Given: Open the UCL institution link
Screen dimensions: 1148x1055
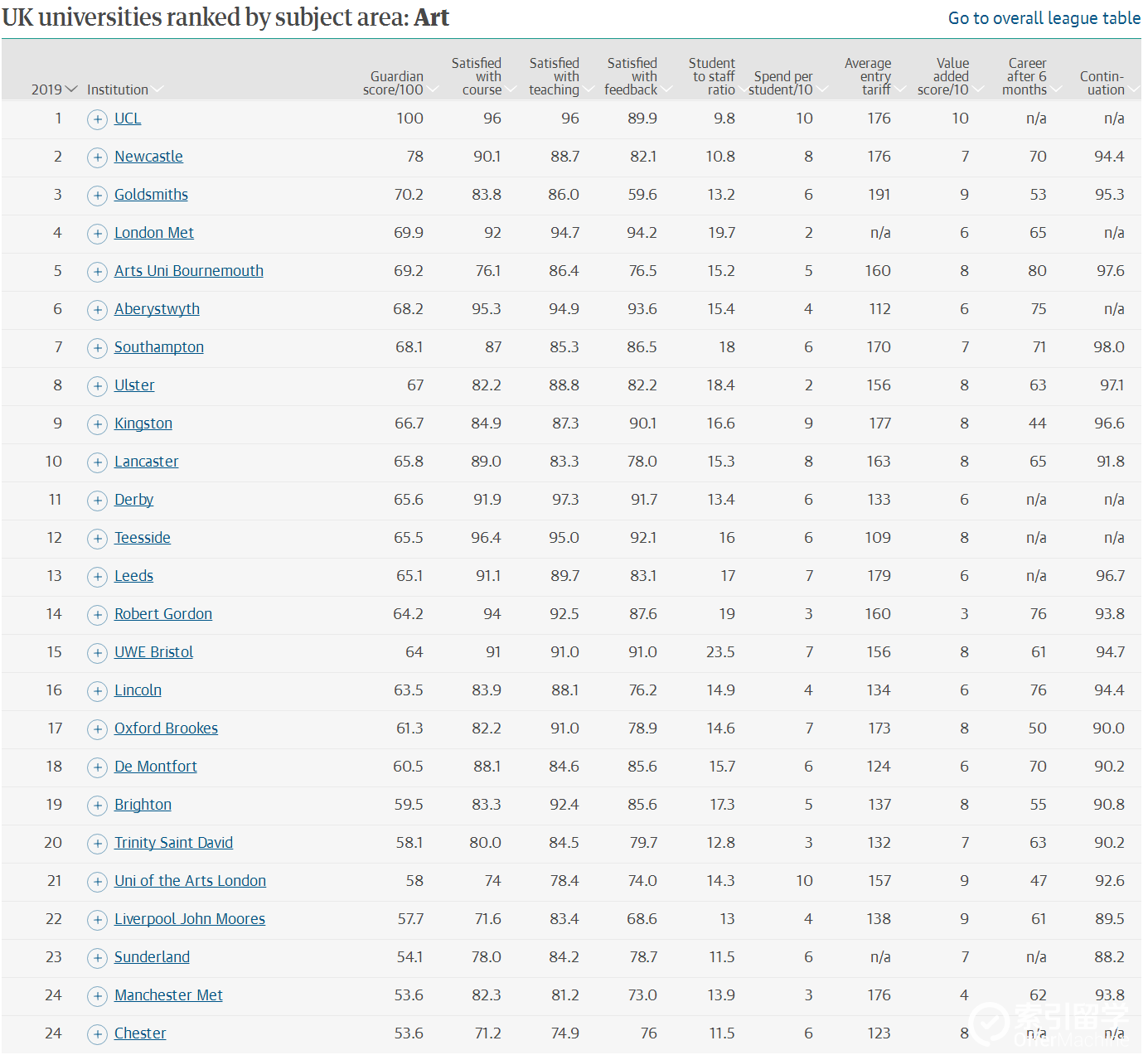Looking at the screenshot, I should (128, 119).
